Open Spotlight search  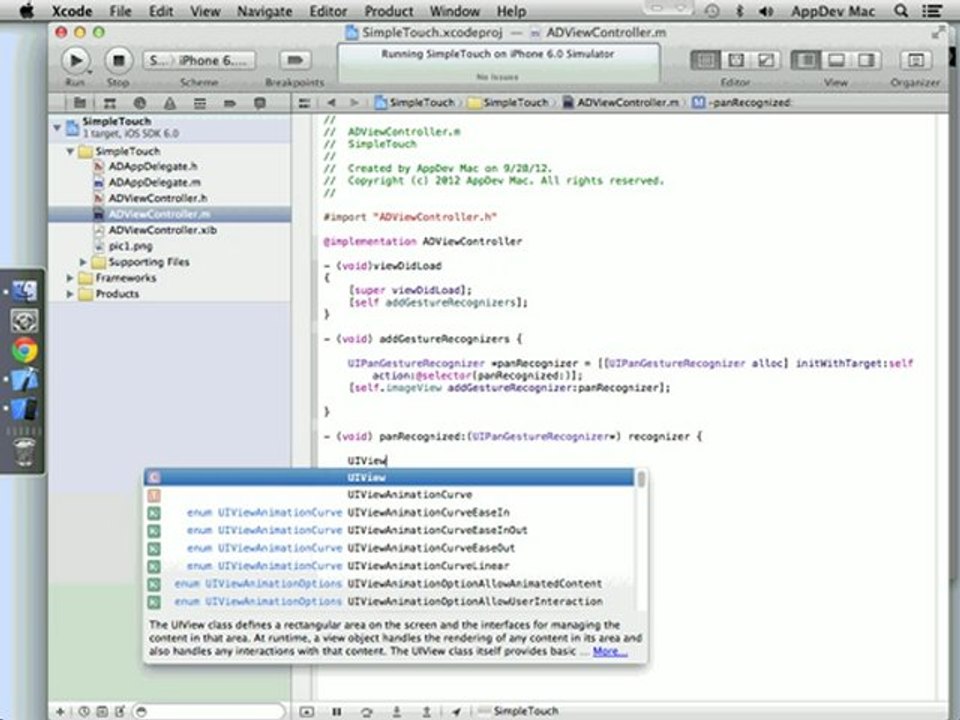click(901, 11)
